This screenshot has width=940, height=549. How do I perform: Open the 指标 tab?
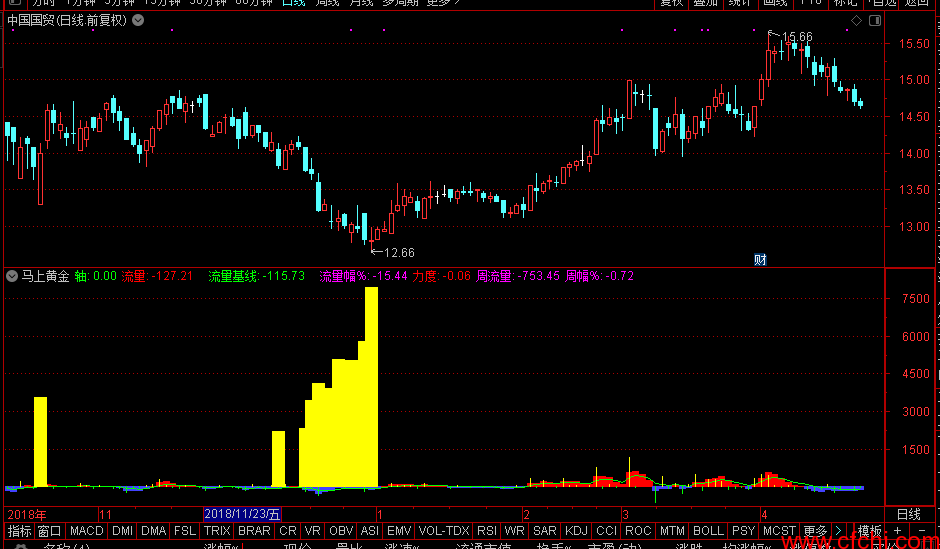[19, 530]
